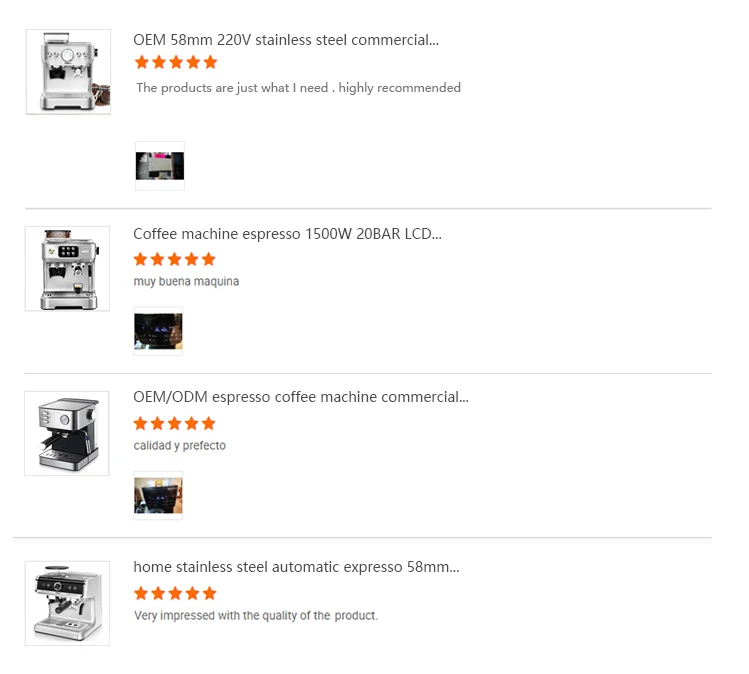Click star rating of OEM/ODM espresso review
Viewport: 749px width, 674px height.
[x=175, y=423]
